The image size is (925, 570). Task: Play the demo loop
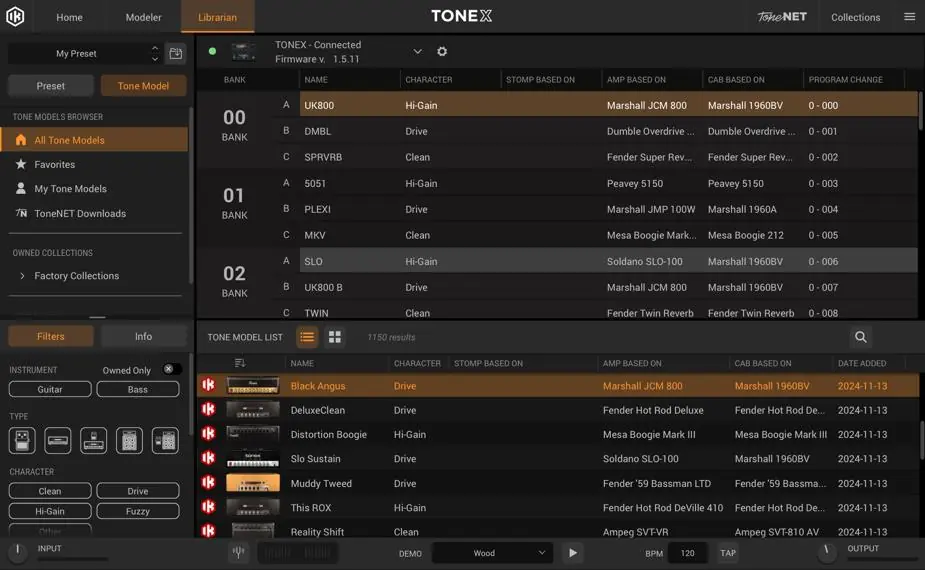coord(573,553)
